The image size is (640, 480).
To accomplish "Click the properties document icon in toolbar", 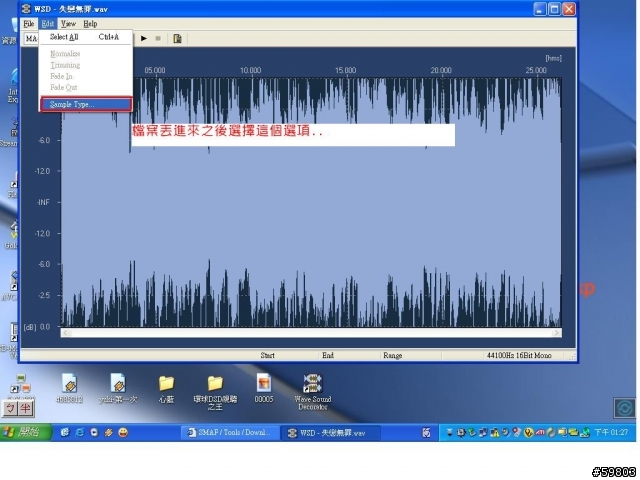I will tap(177, 38).
